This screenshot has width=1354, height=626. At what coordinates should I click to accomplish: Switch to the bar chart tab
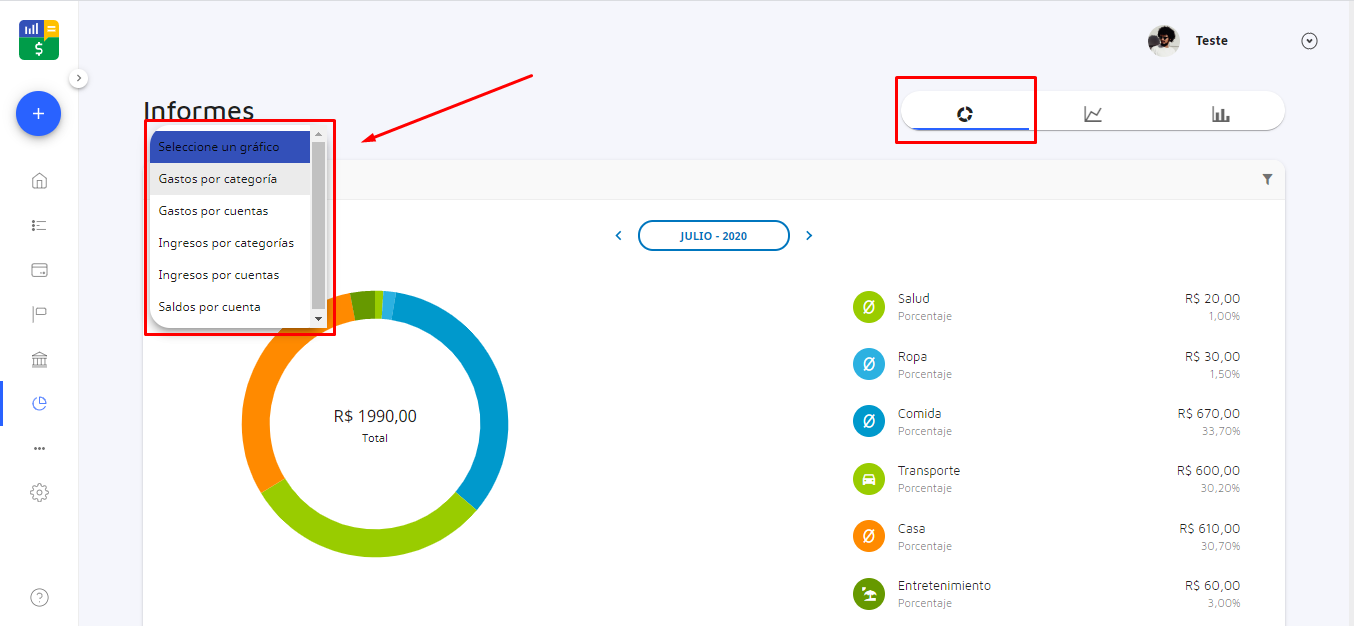point(1220,114)
